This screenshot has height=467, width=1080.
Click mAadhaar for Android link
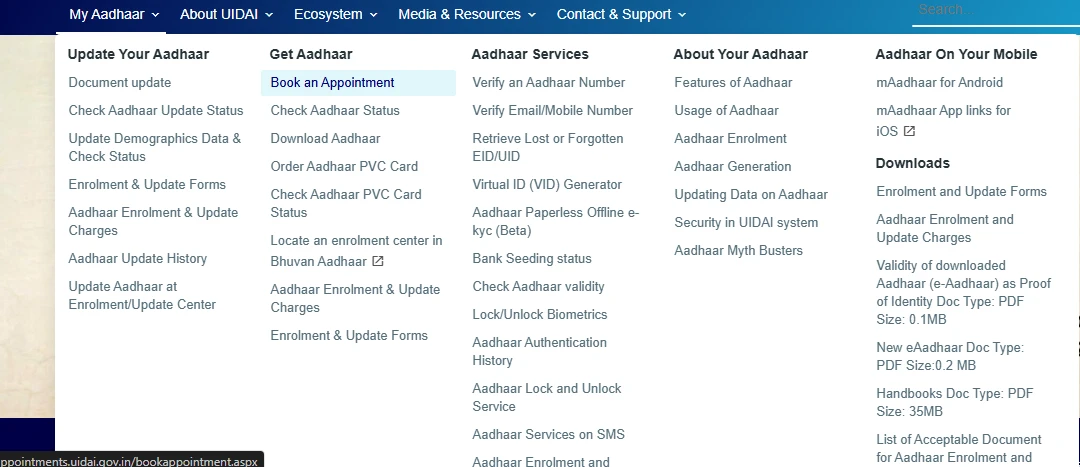pyautogui.click(x=939, y=83)
